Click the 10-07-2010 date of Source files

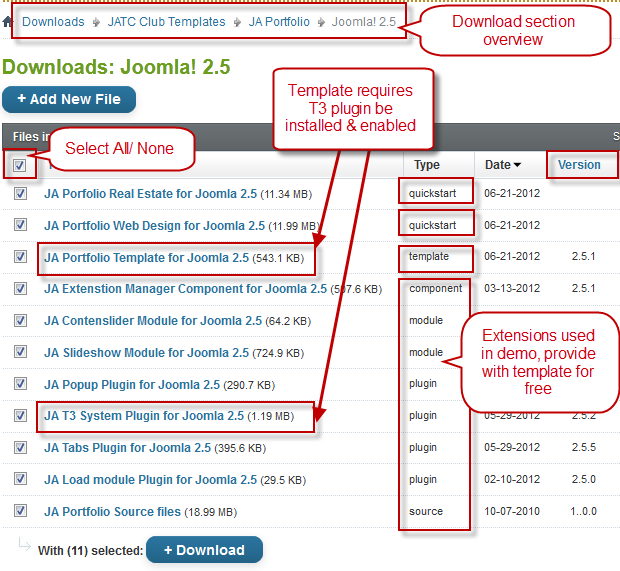point(512,511)
